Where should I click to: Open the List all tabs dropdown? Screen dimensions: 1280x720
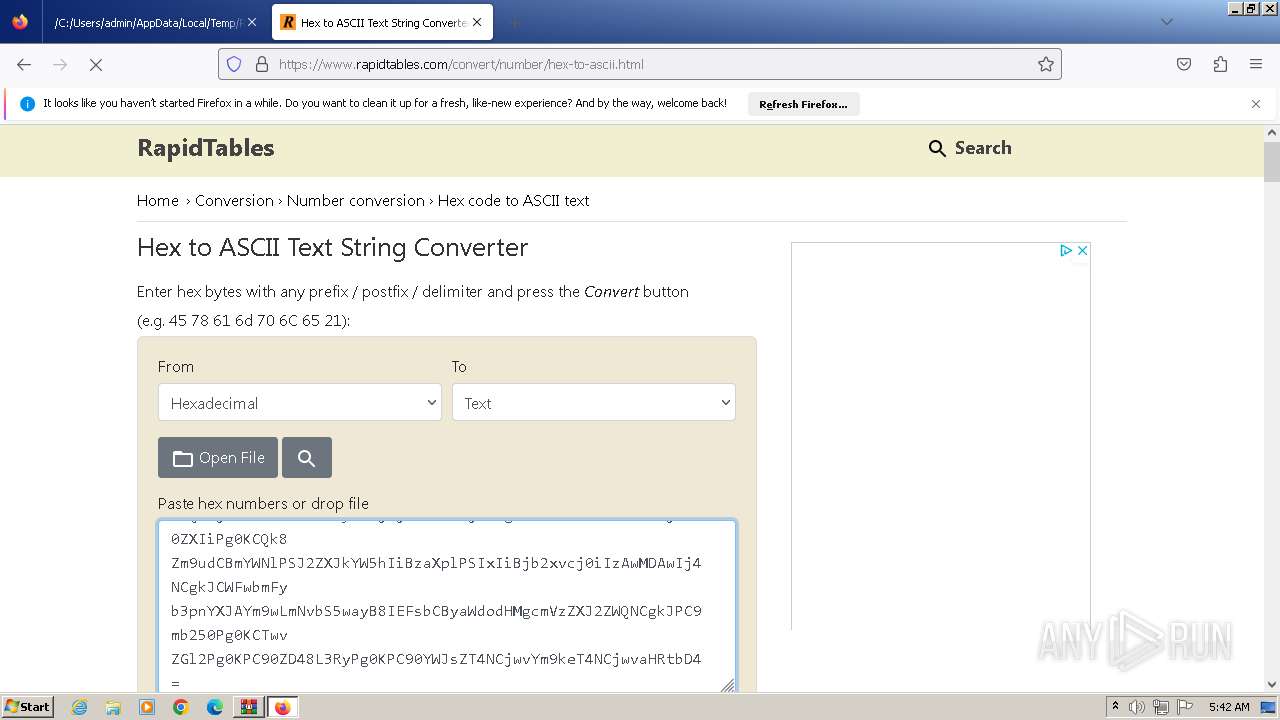tap(1166, 22)
